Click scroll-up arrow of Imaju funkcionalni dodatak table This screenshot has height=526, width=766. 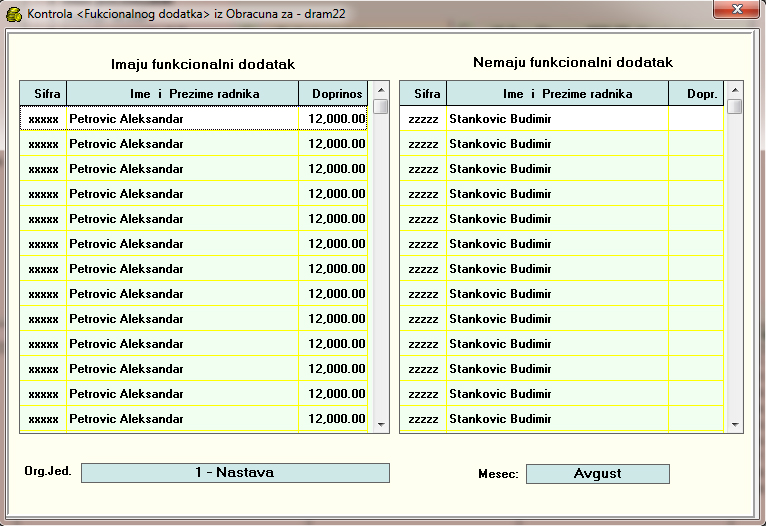coord(381,90)
